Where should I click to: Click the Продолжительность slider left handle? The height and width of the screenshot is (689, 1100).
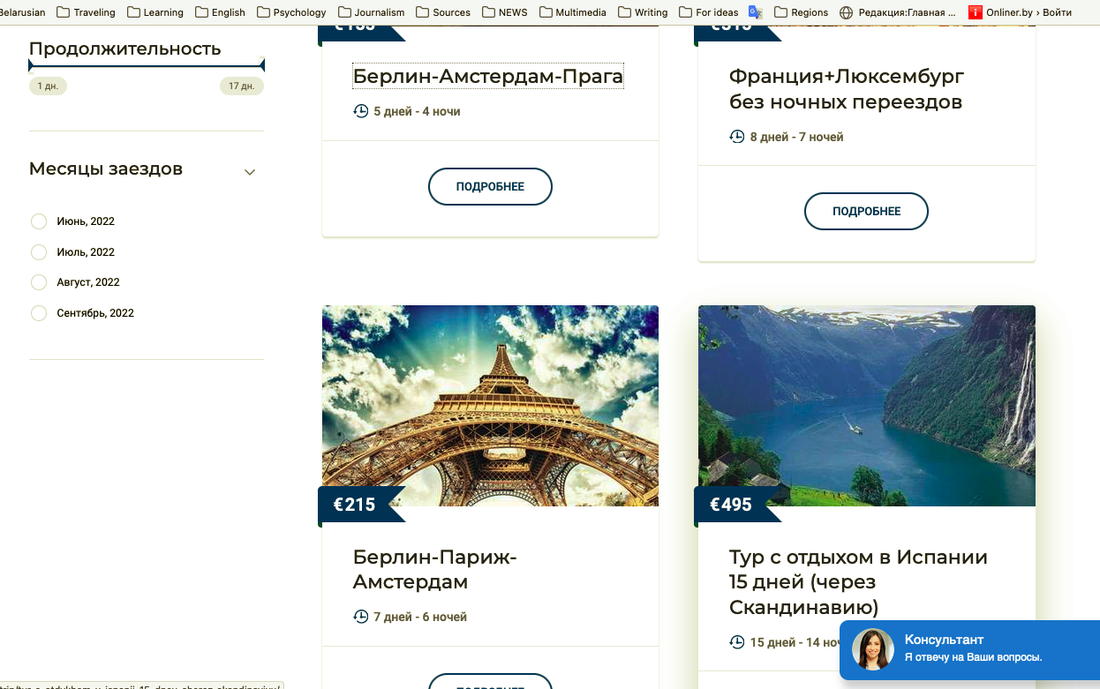[x=30, y=66]
